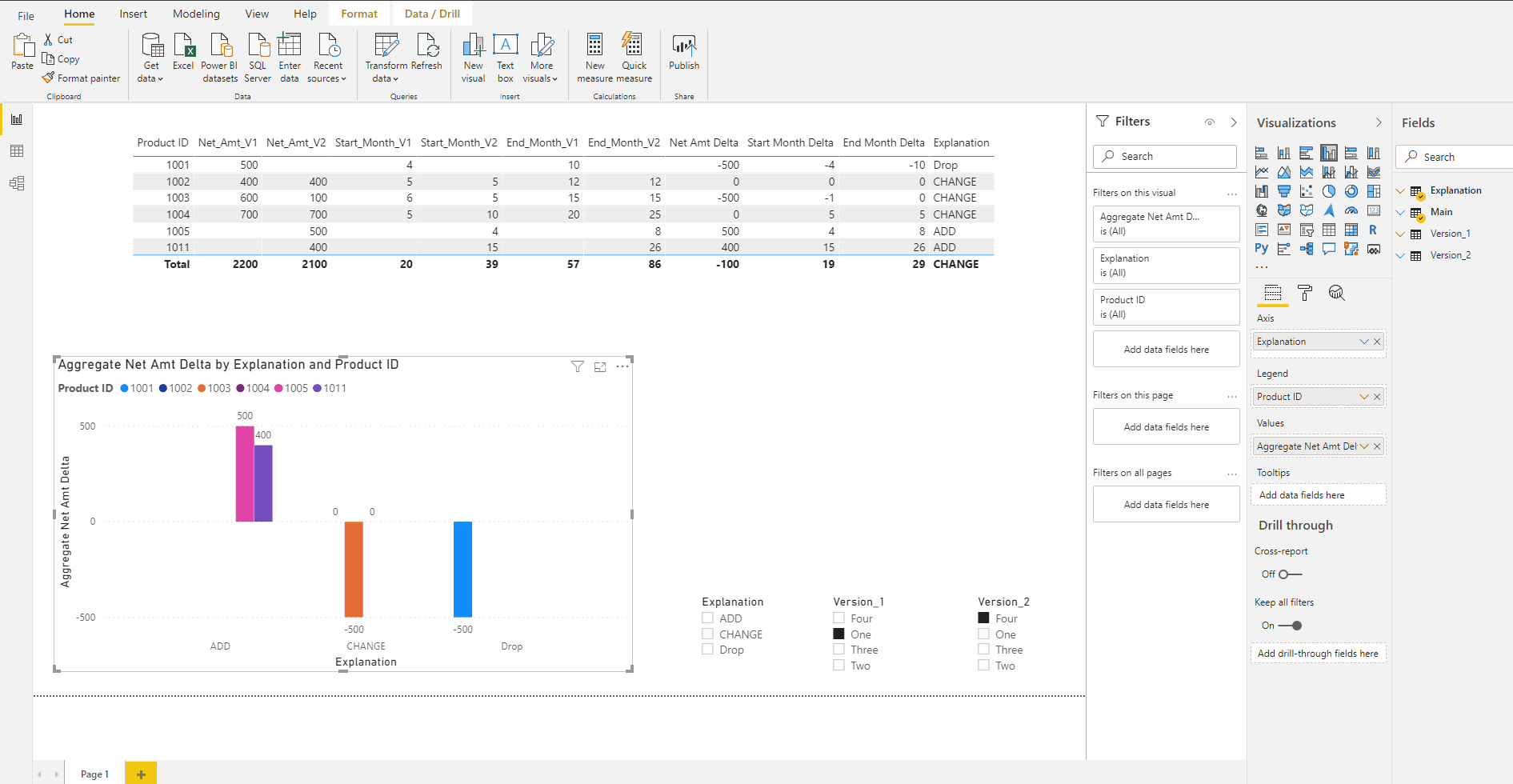Open the Data / Drill ribbon tab
Screen dimensions: 1513x784
point(432,14)
